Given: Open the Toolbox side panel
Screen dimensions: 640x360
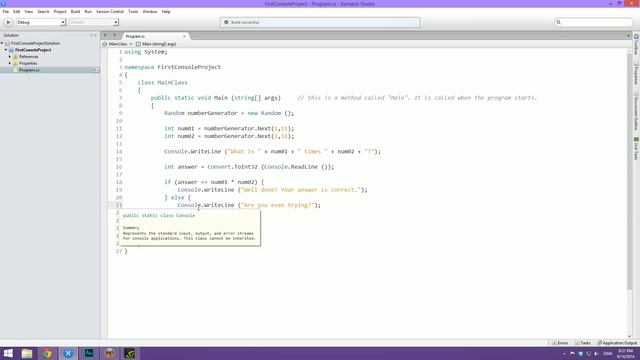Looking at the screenshot, I should tap(636, 45).
